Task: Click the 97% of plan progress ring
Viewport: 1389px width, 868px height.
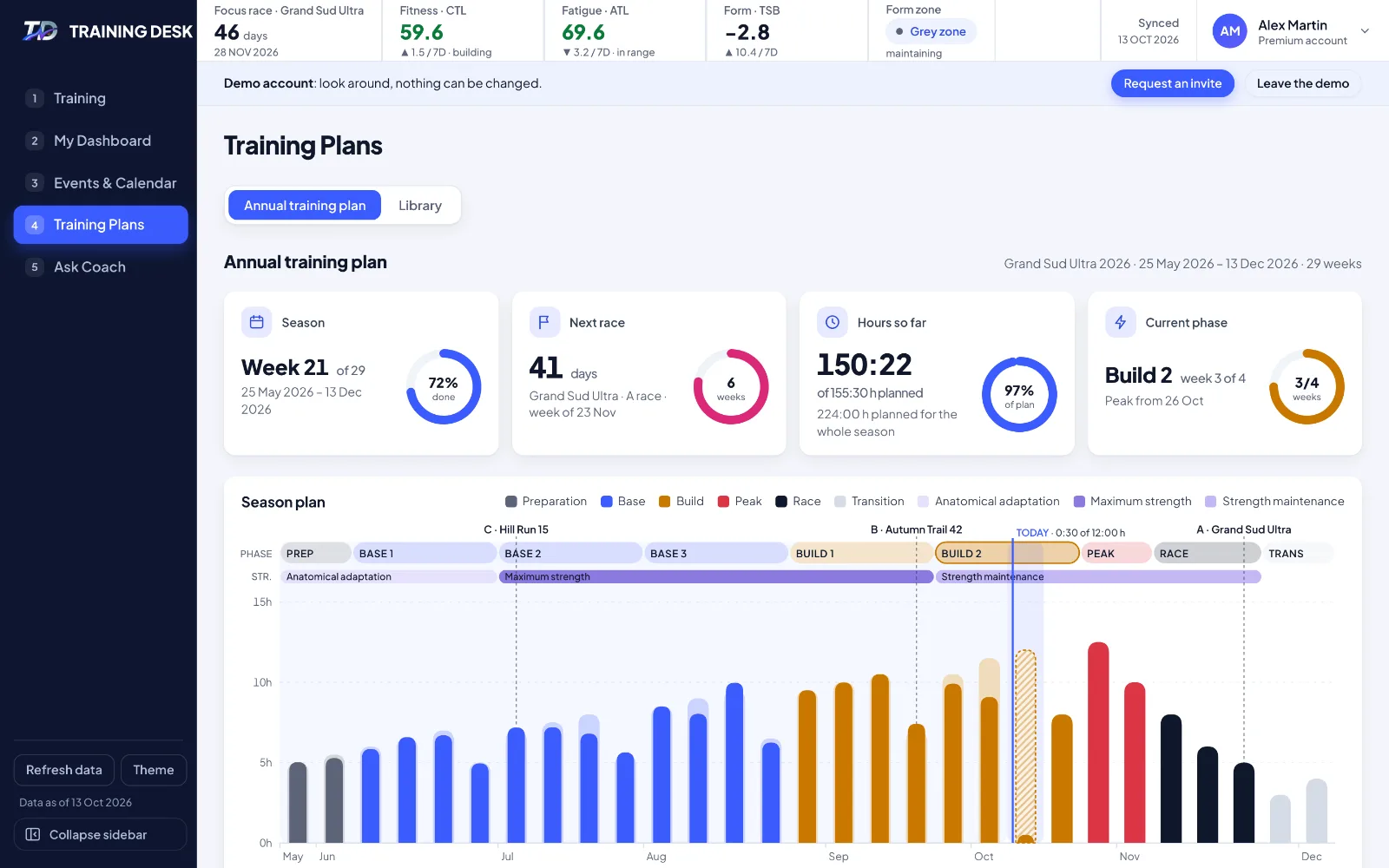Action: coord(1019,394)
